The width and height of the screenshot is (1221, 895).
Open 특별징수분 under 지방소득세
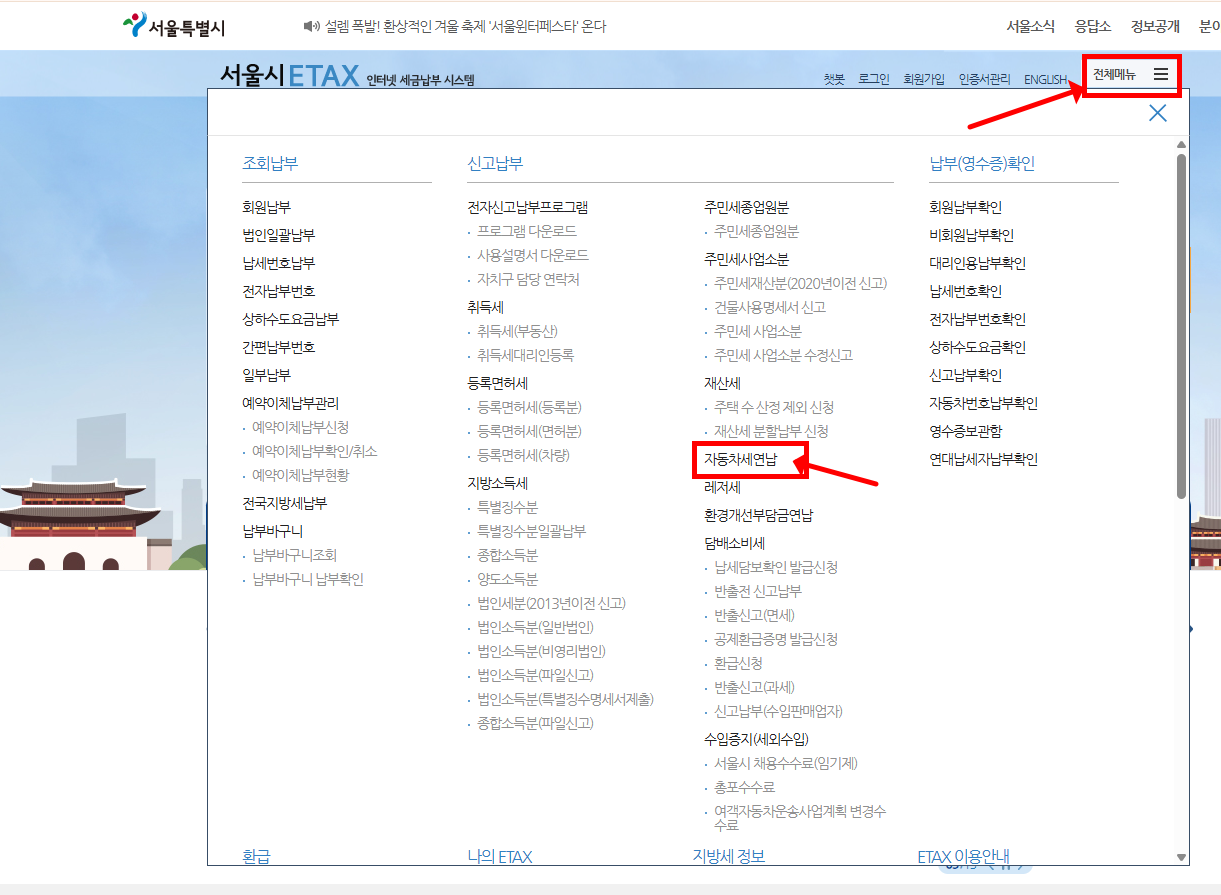[x=507, y=507]
